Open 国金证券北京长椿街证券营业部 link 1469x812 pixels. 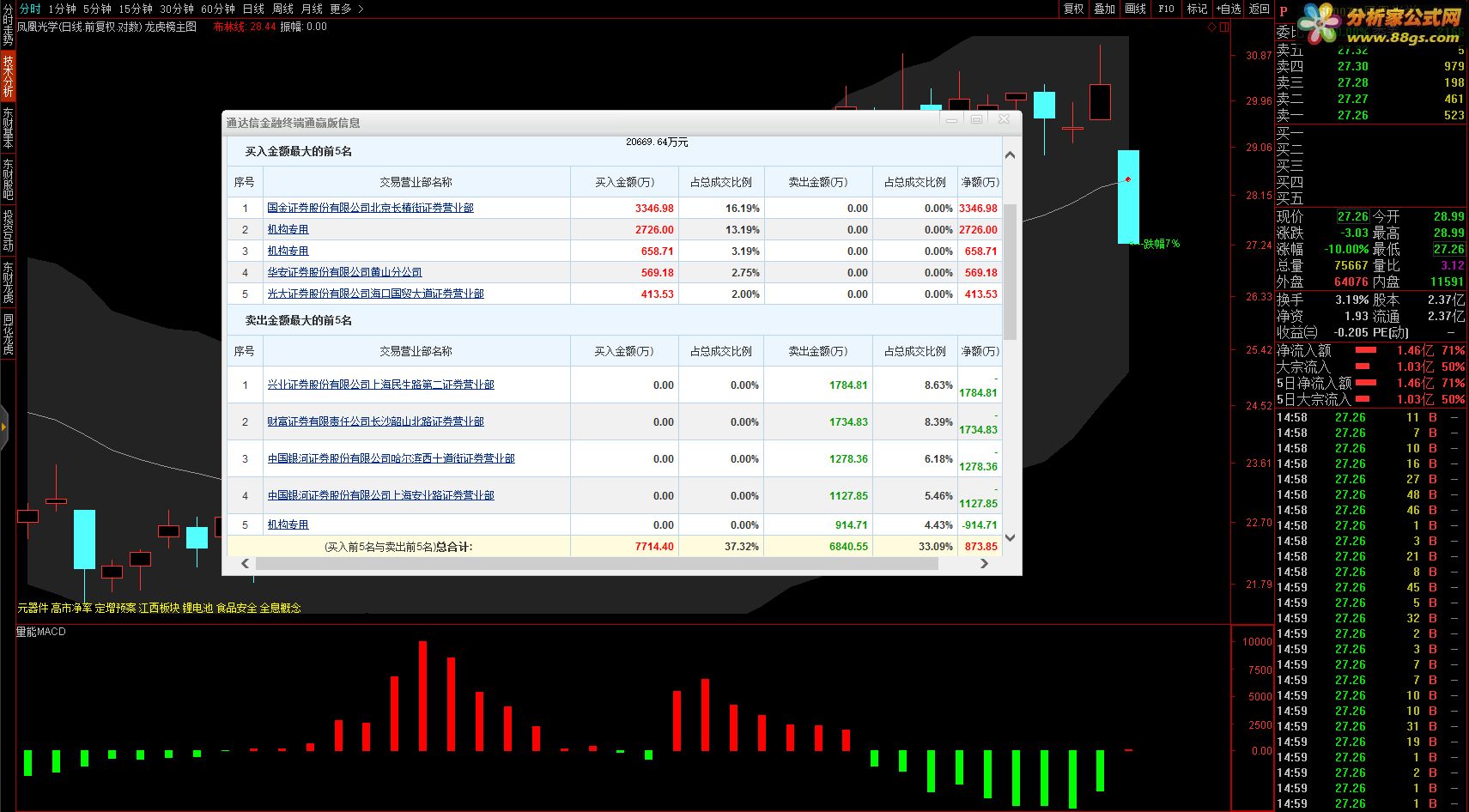coord(370,208)
